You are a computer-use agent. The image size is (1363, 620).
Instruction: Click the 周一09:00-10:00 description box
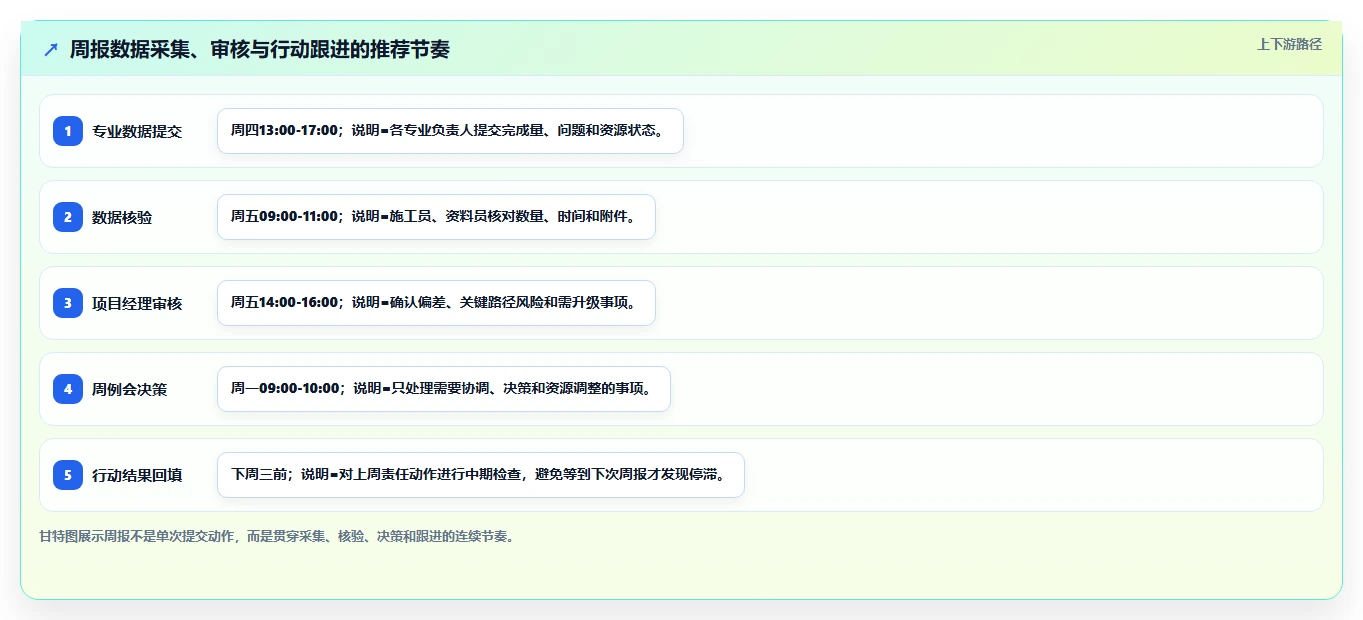[443, 389]
